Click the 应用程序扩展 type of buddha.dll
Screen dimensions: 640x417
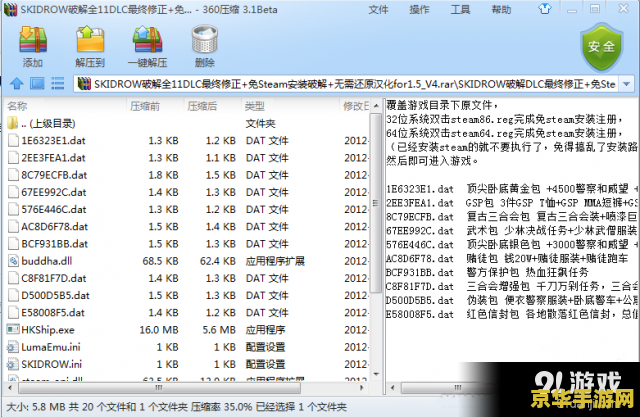(275, 261)
